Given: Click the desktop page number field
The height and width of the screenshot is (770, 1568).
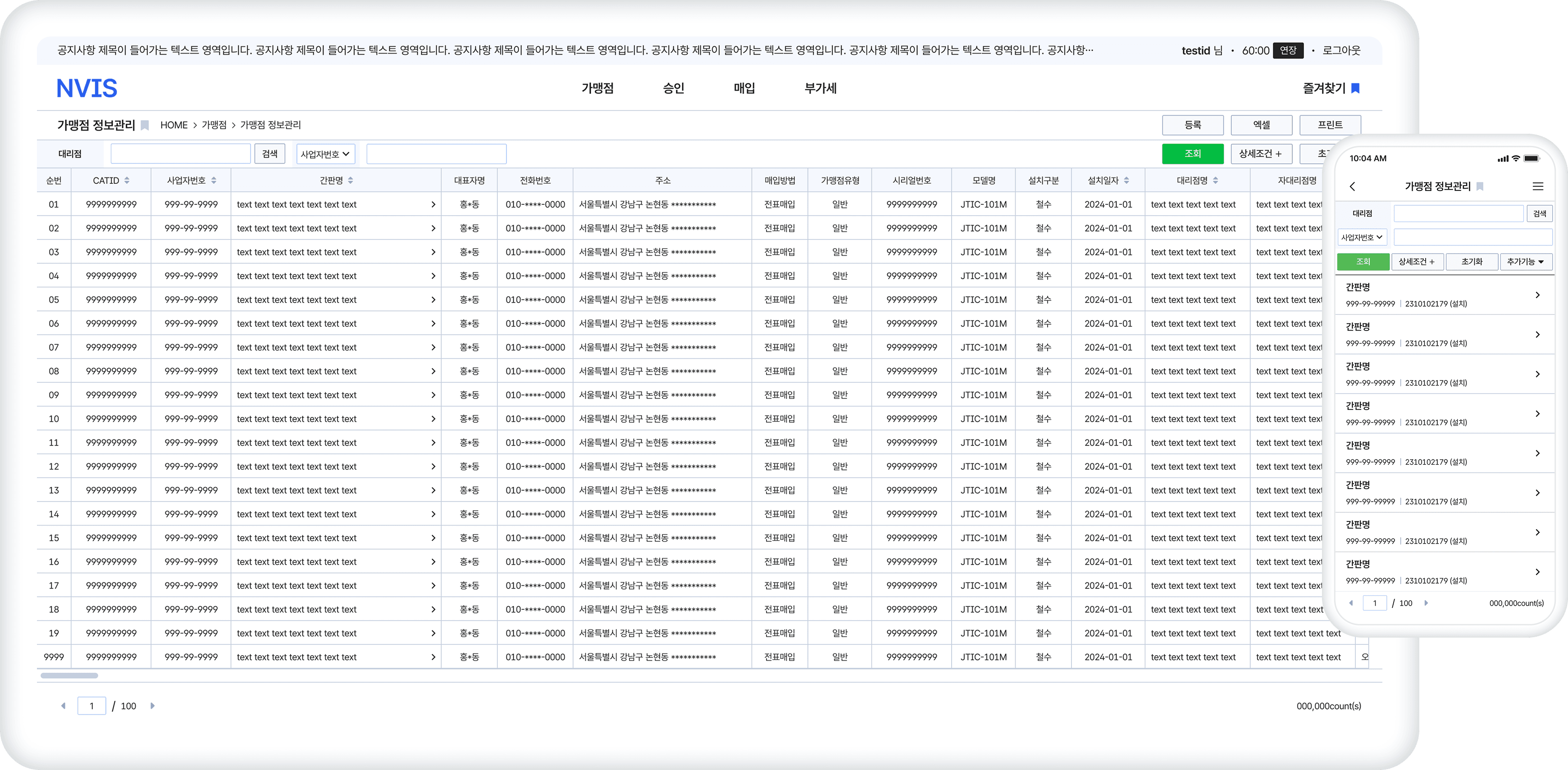Looking at the screenshot, I should click(92, 706).
